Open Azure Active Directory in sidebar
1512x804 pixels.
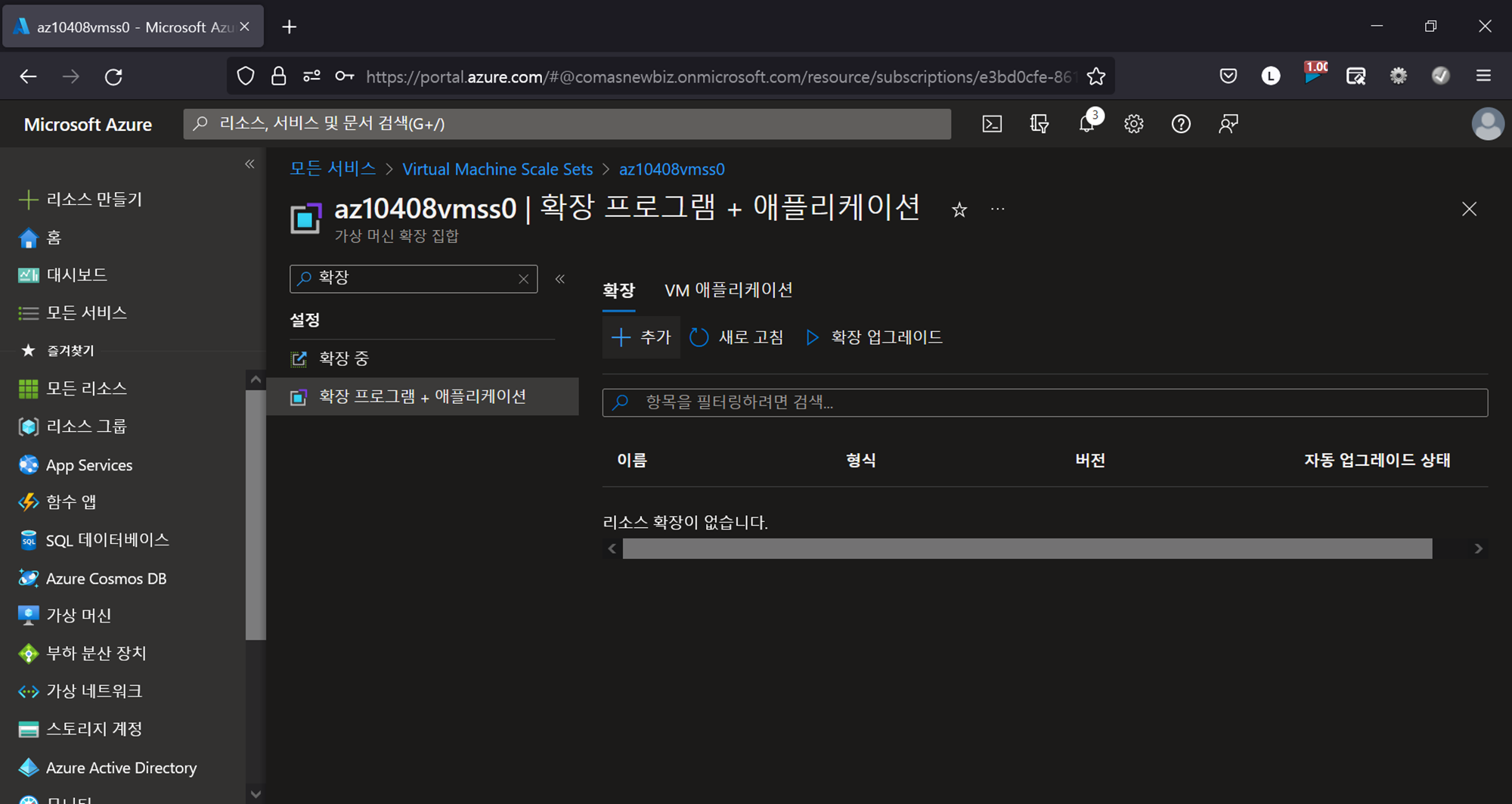(107, 768)
